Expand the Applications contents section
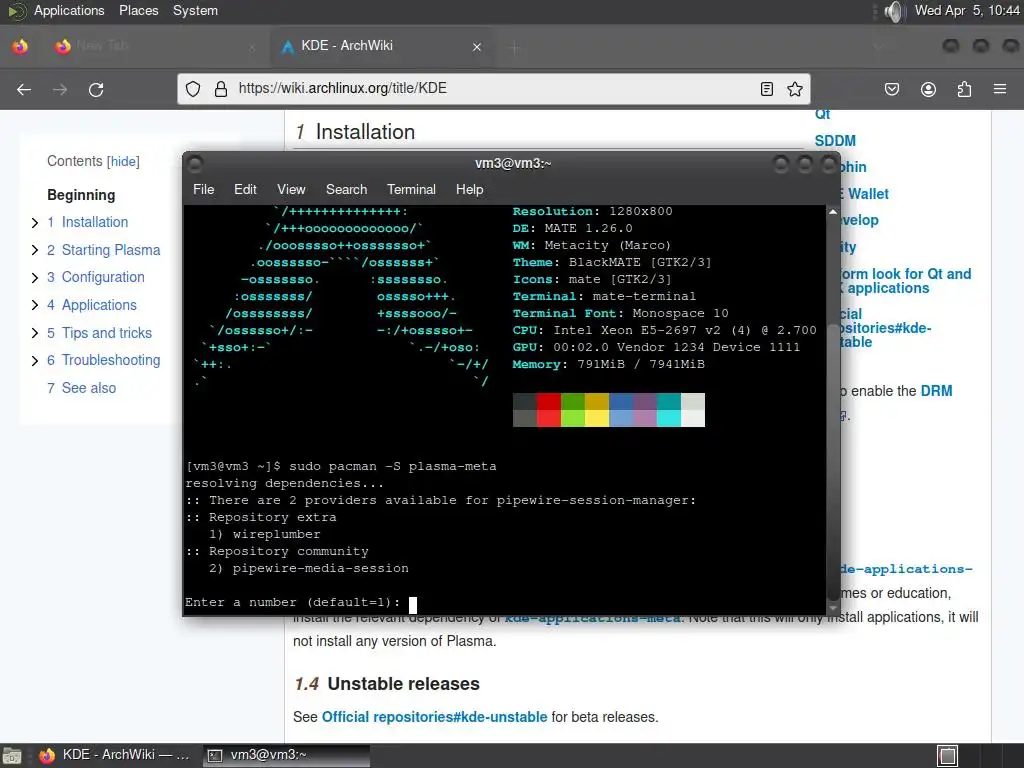This screenshot has height=768, width=1024. [35, 305]
